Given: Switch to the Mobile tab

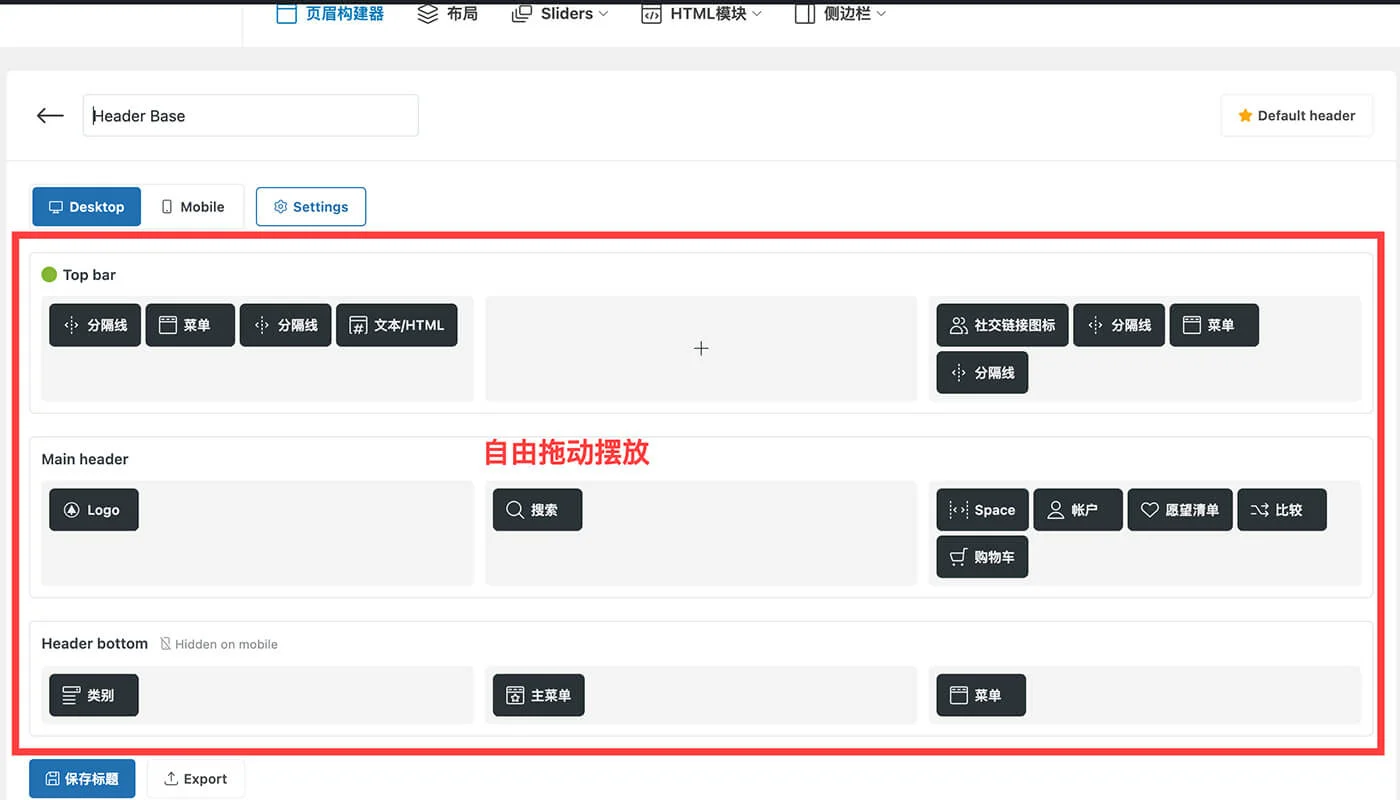Looking at the screenshot, I should point(194,206).
